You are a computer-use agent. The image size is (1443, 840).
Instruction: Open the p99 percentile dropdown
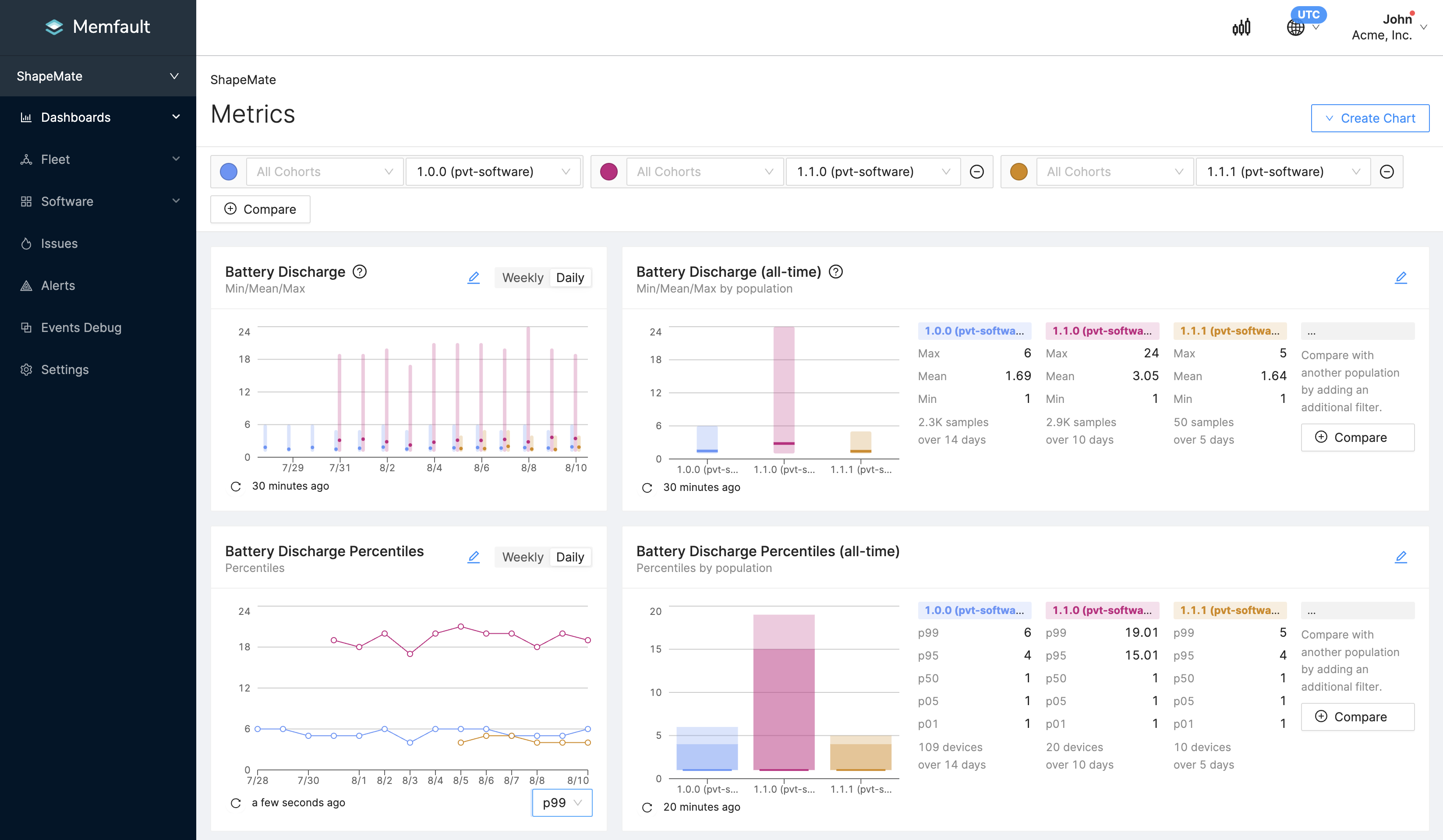tap(562, 803)
